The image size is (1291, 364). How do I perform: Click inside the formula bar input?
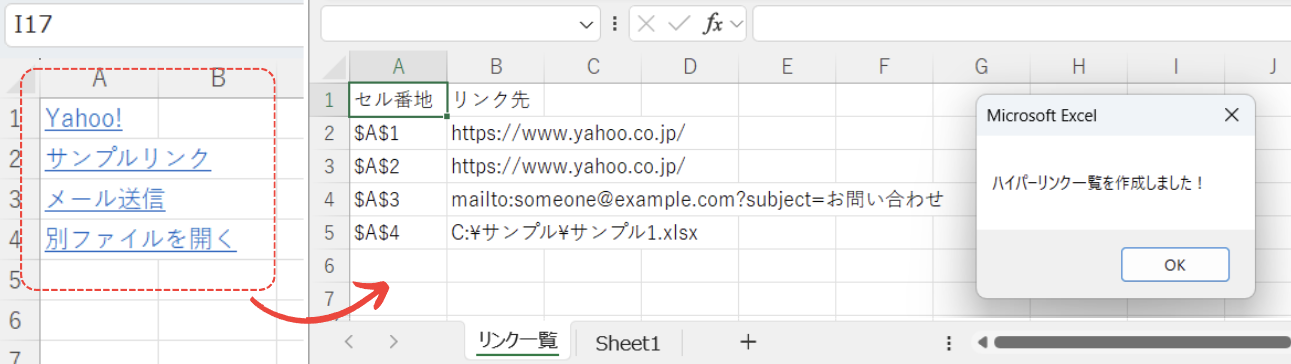coord(1021,24)
